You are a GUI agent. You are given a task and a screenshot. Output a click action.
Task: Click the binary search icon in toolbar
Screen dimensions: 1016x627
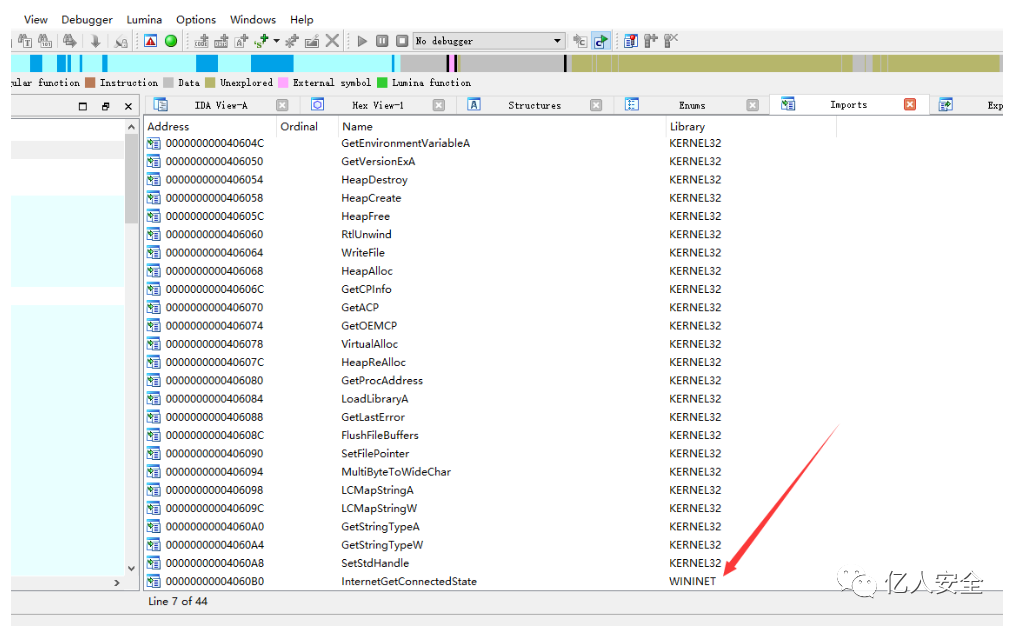pos(45,41)
